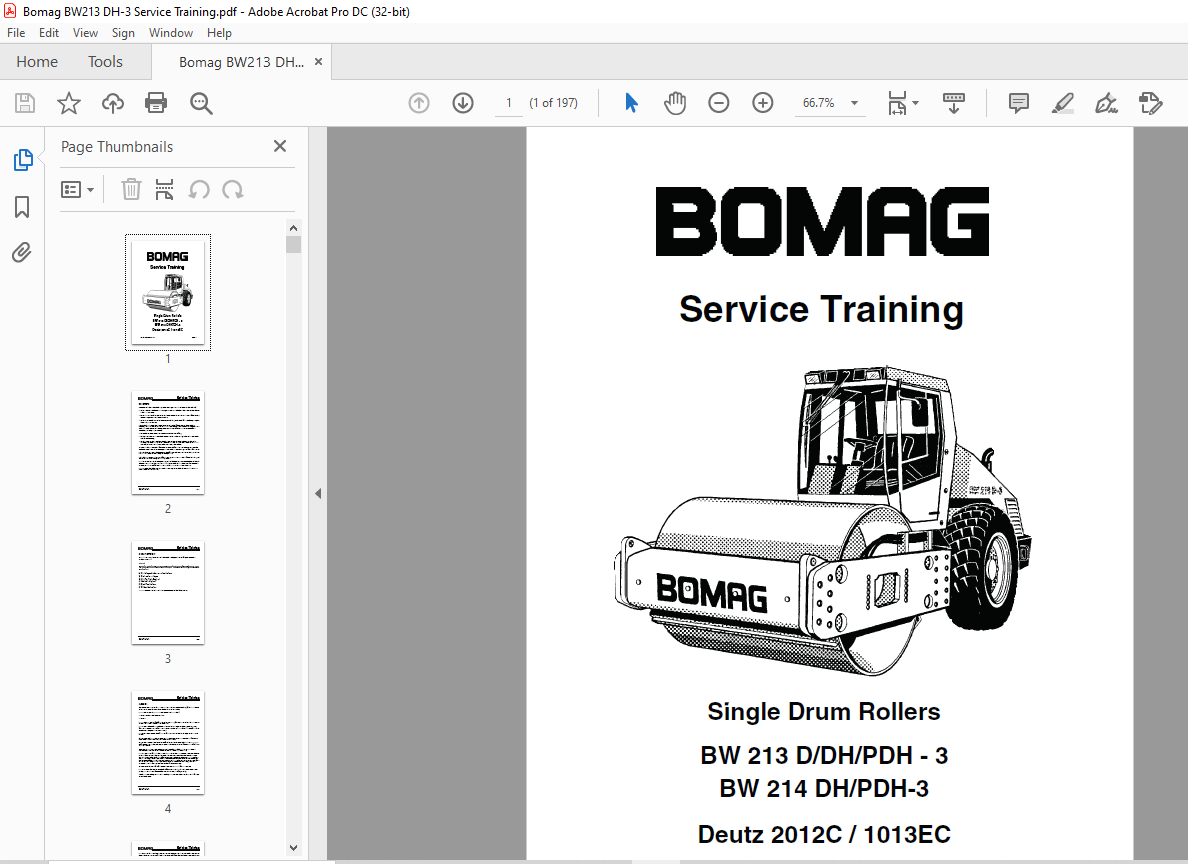Go to next page arrow

[x=463, y=103]
